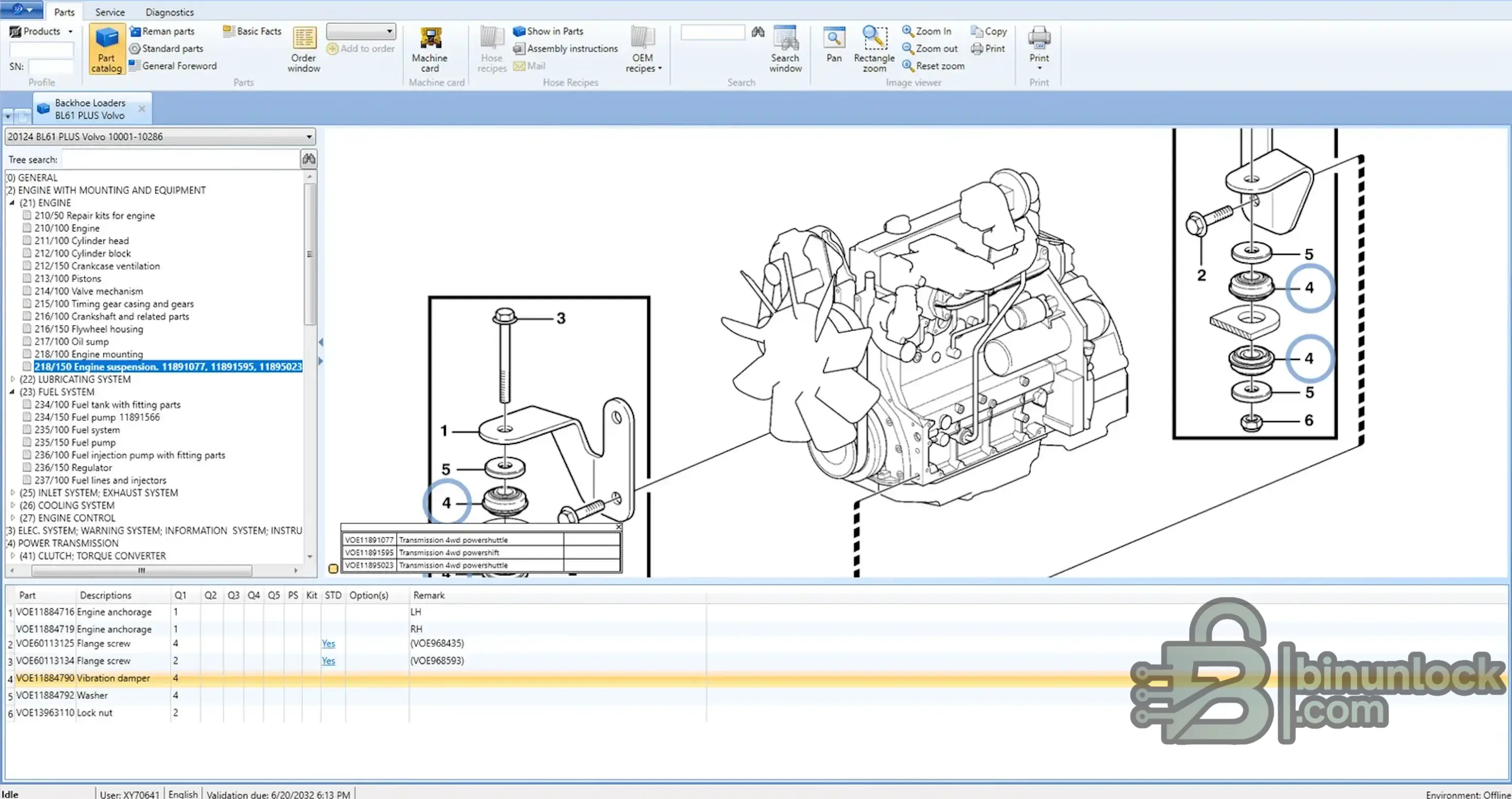
Task: Expand (22) LUBRICATING SYSTEM node
Action: click(12, 379)
